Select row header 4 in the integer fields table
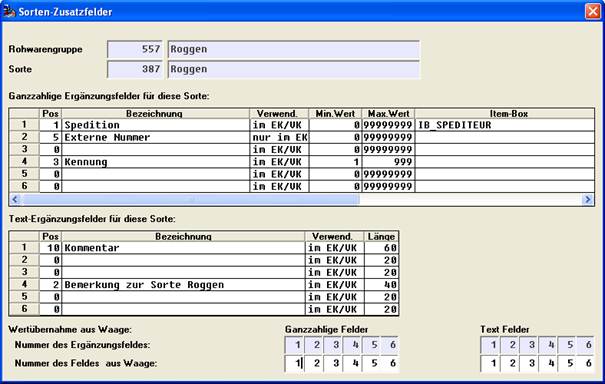The height and width of the screenshot is (384, 605). (x=24, y=162)
